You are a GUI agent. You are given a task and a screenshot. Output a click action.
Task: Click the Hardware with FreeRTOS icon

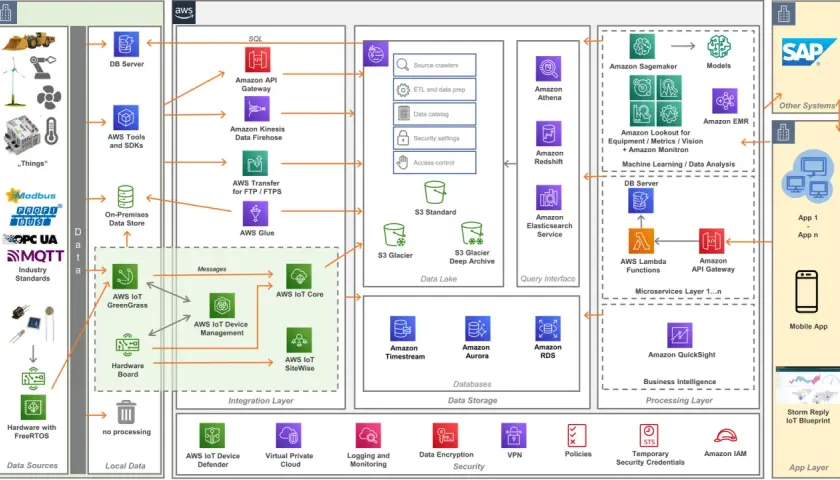[x=33, y=408]
